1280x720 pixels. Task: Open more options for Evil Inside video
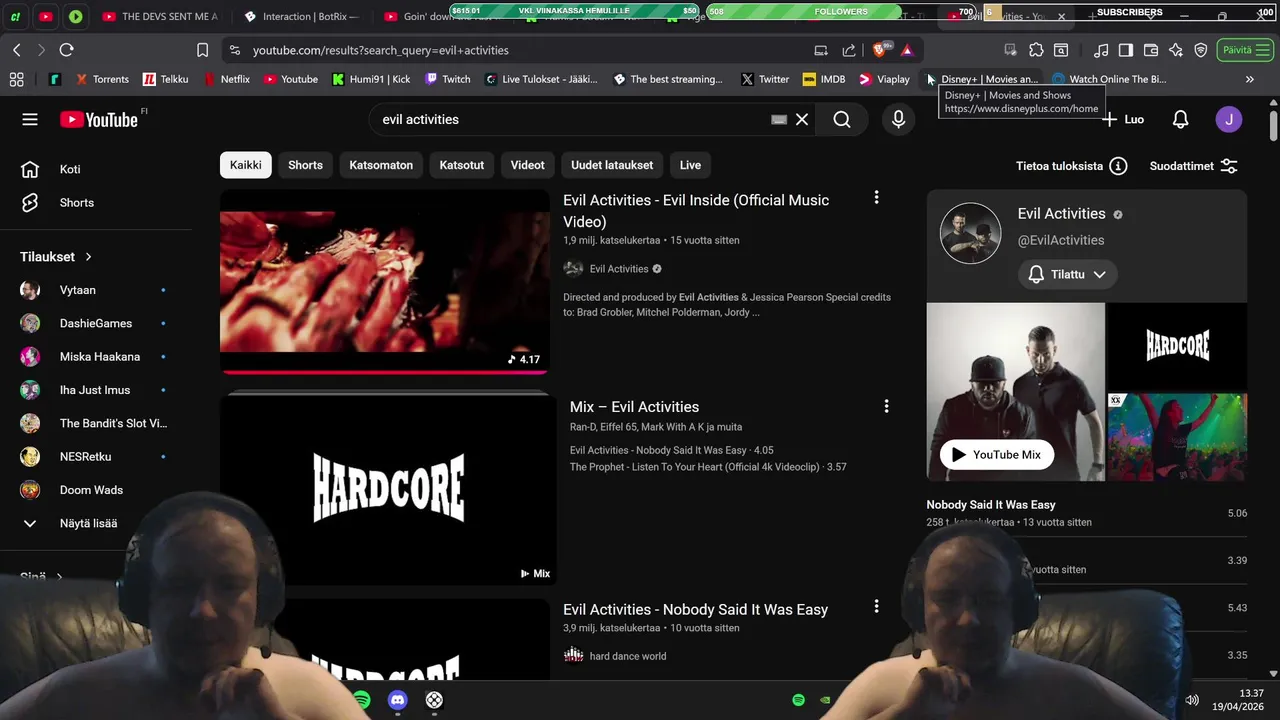pos(876,198)
